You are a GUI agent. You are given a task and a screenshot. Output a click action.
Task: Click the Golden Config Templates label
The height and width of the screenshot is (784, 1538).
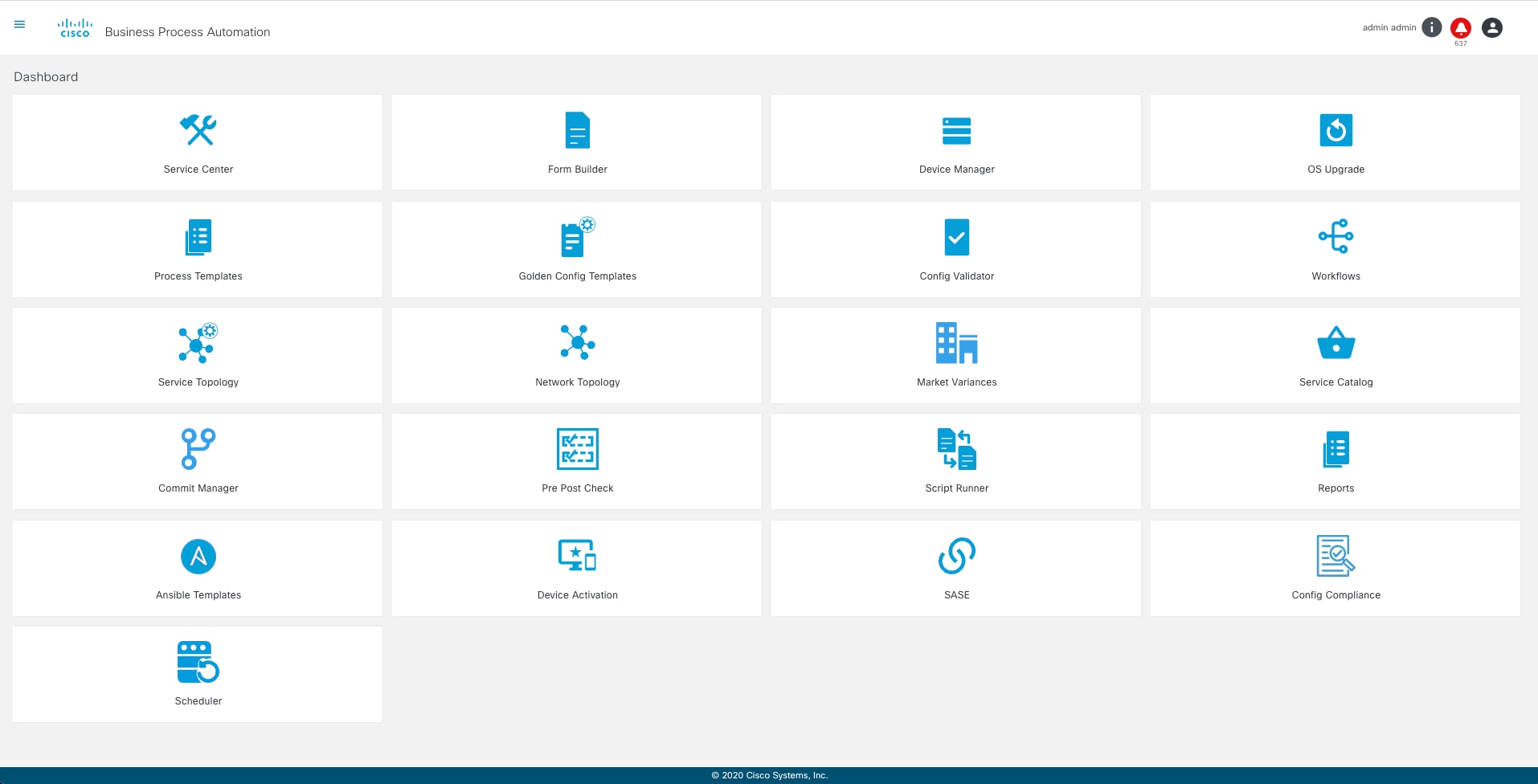coord(578,276)
